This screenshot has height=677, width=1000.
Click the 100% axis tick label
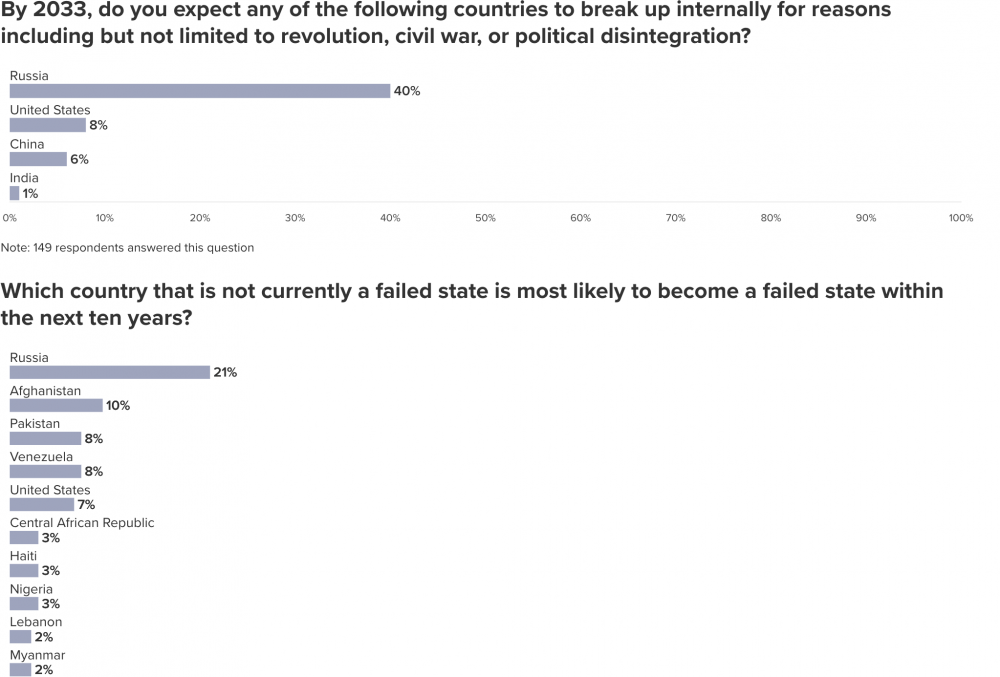tap(960, 217)
